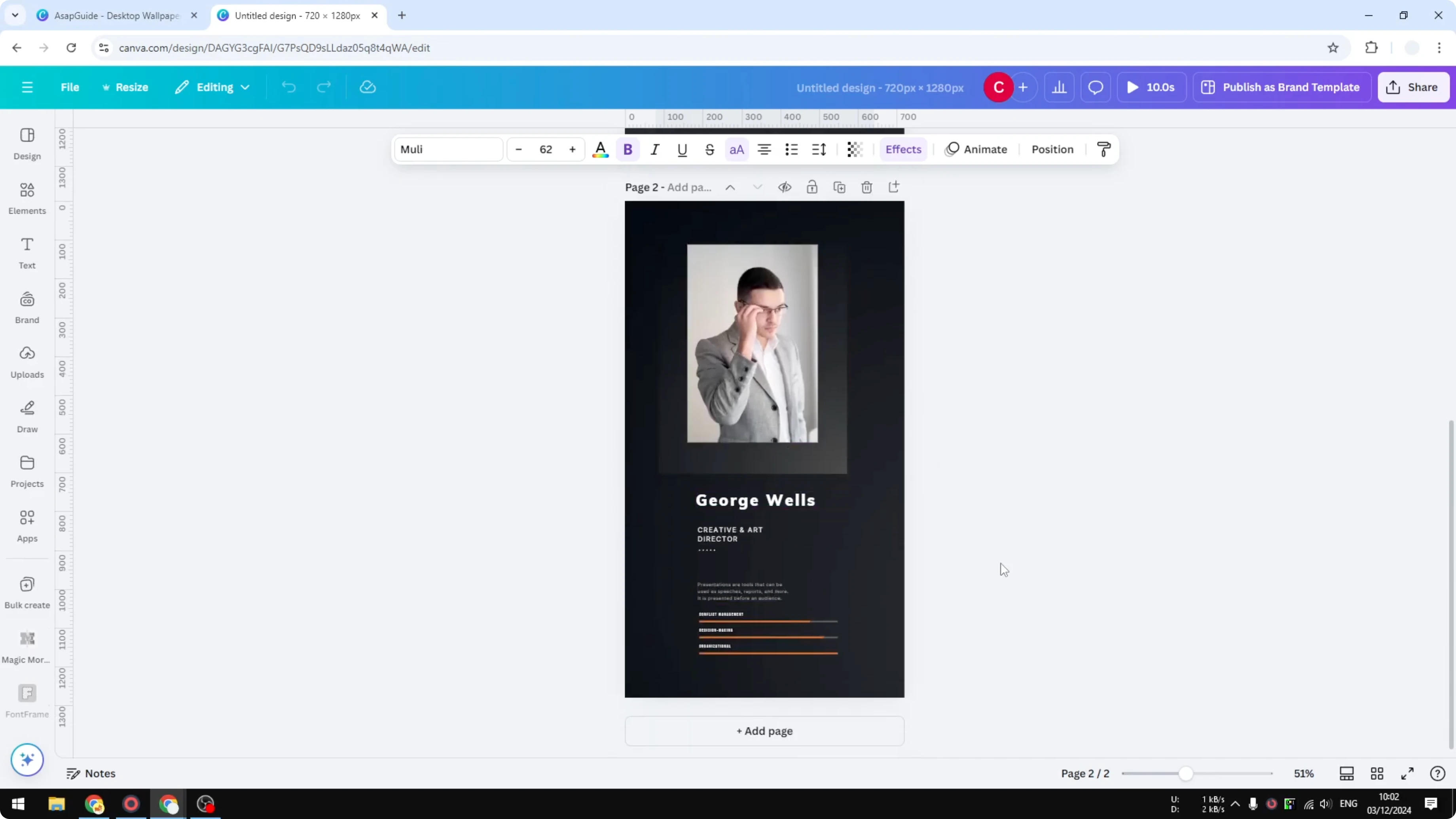Screen dimensions: 1456x819
Task: Open the Uploads panel
Action: point(27,362)
